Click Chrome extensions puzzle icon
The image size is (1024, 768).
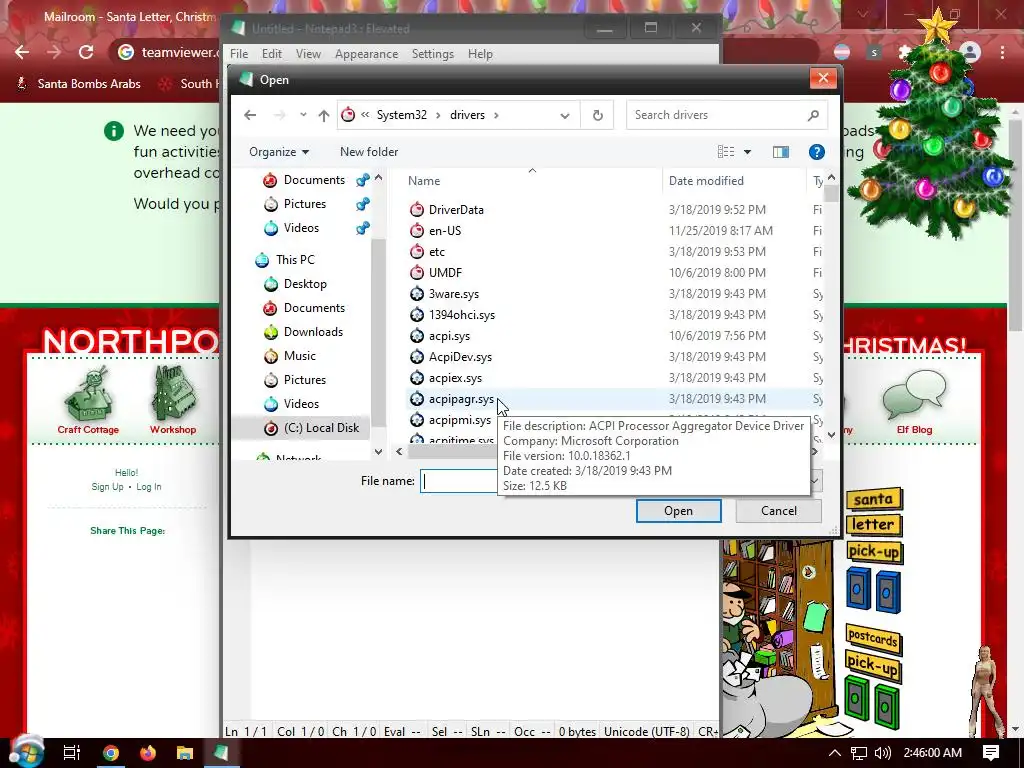904,52
